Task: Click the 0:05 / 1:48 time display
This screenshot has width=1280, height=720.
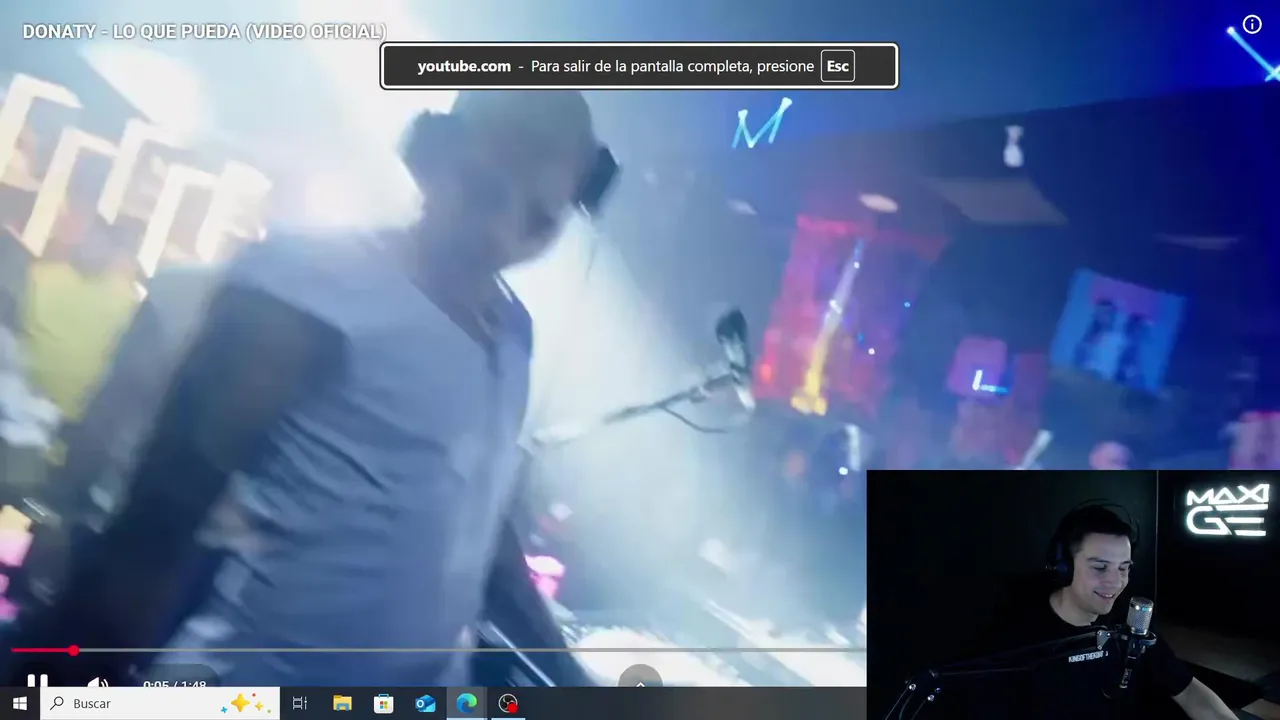Action: coord(174,685)
